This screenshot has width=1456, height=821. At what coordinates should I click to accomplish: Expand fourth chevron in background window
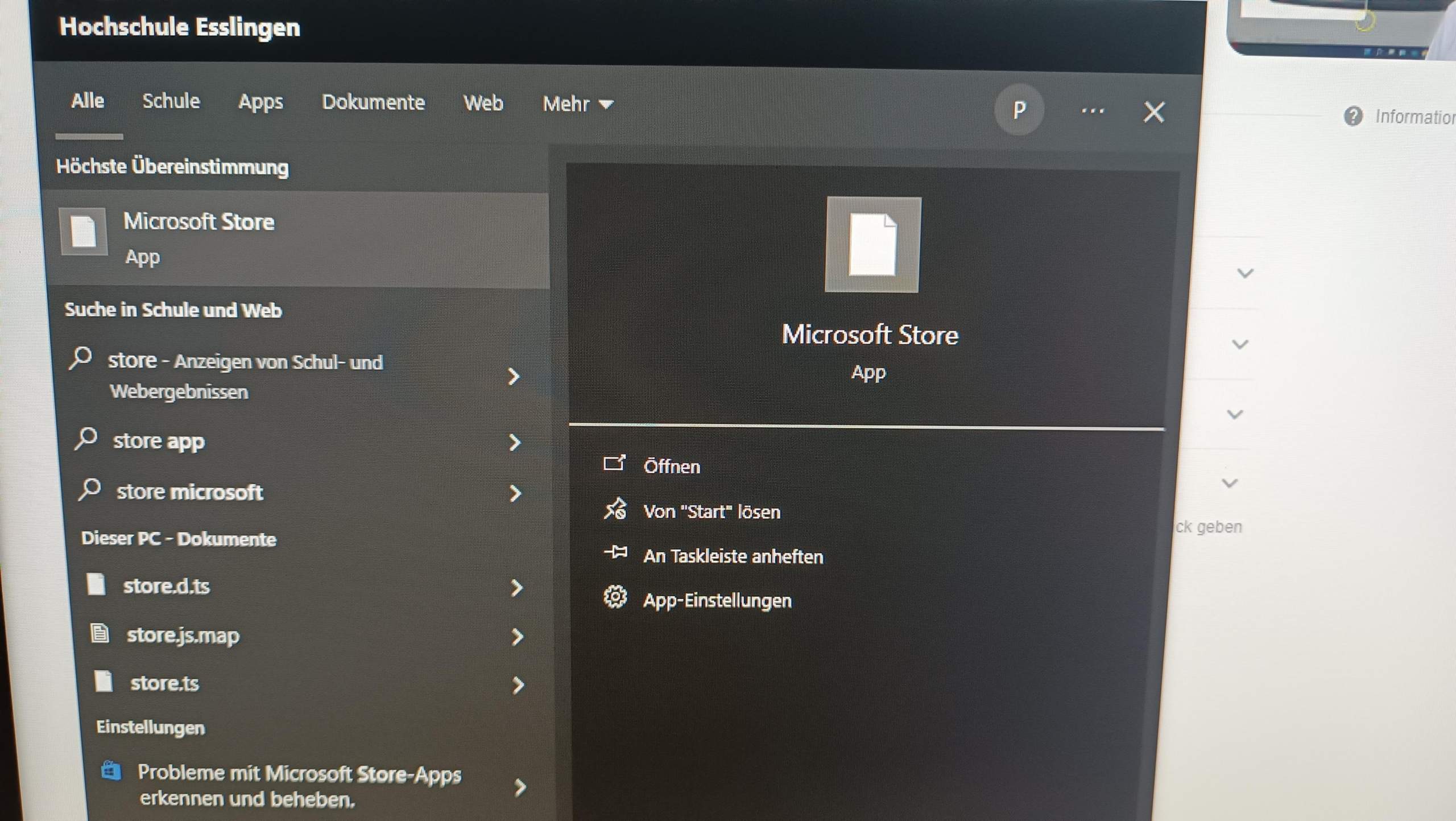click(1230, 484)
